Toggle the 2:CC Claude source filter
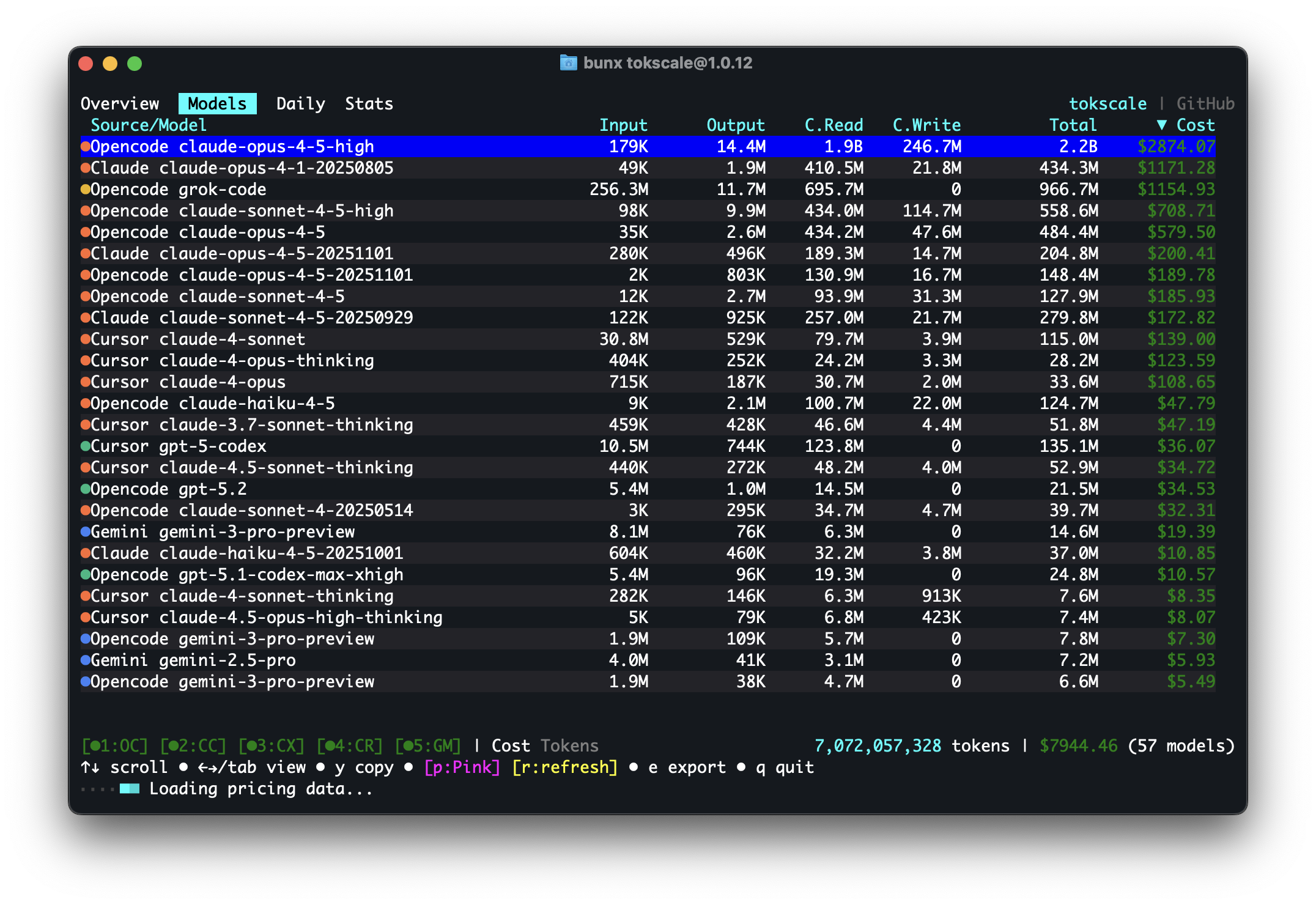Screen dimensions: 1316x905 click(x=193, y=746)
